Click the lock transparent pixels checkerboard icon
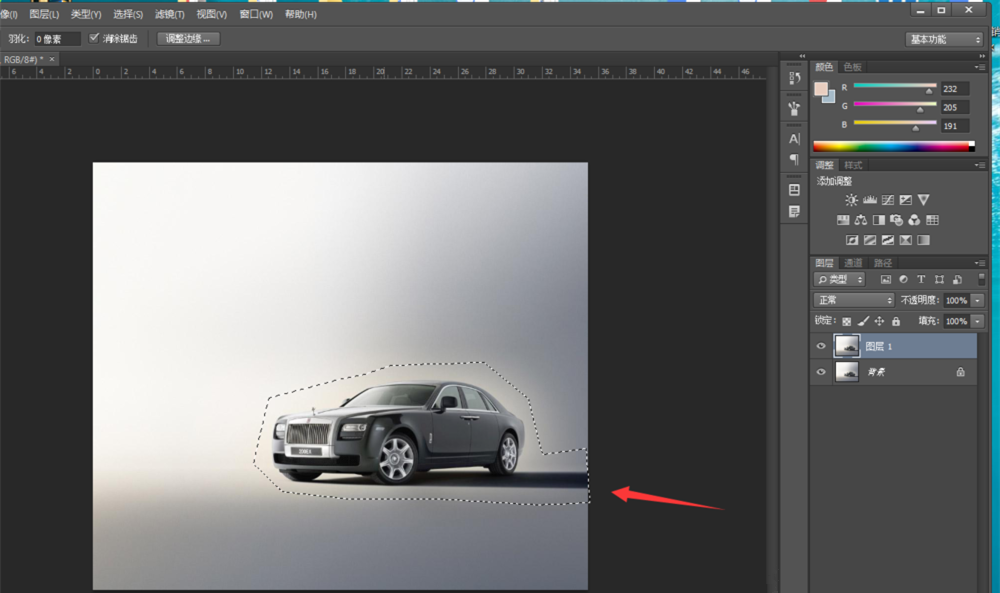 (x=846, y=321)
